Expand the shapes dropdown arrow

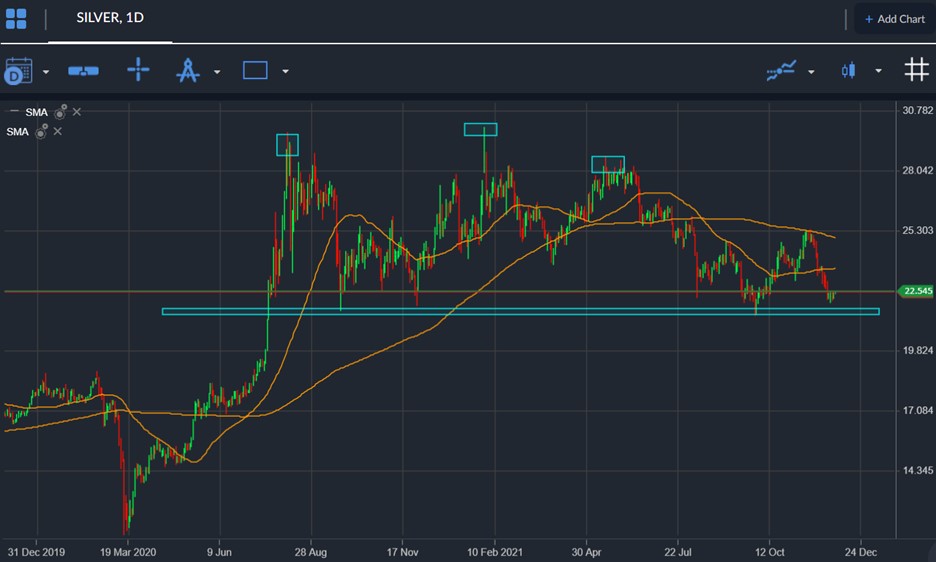pyautogui.click(x=285, y=72)
